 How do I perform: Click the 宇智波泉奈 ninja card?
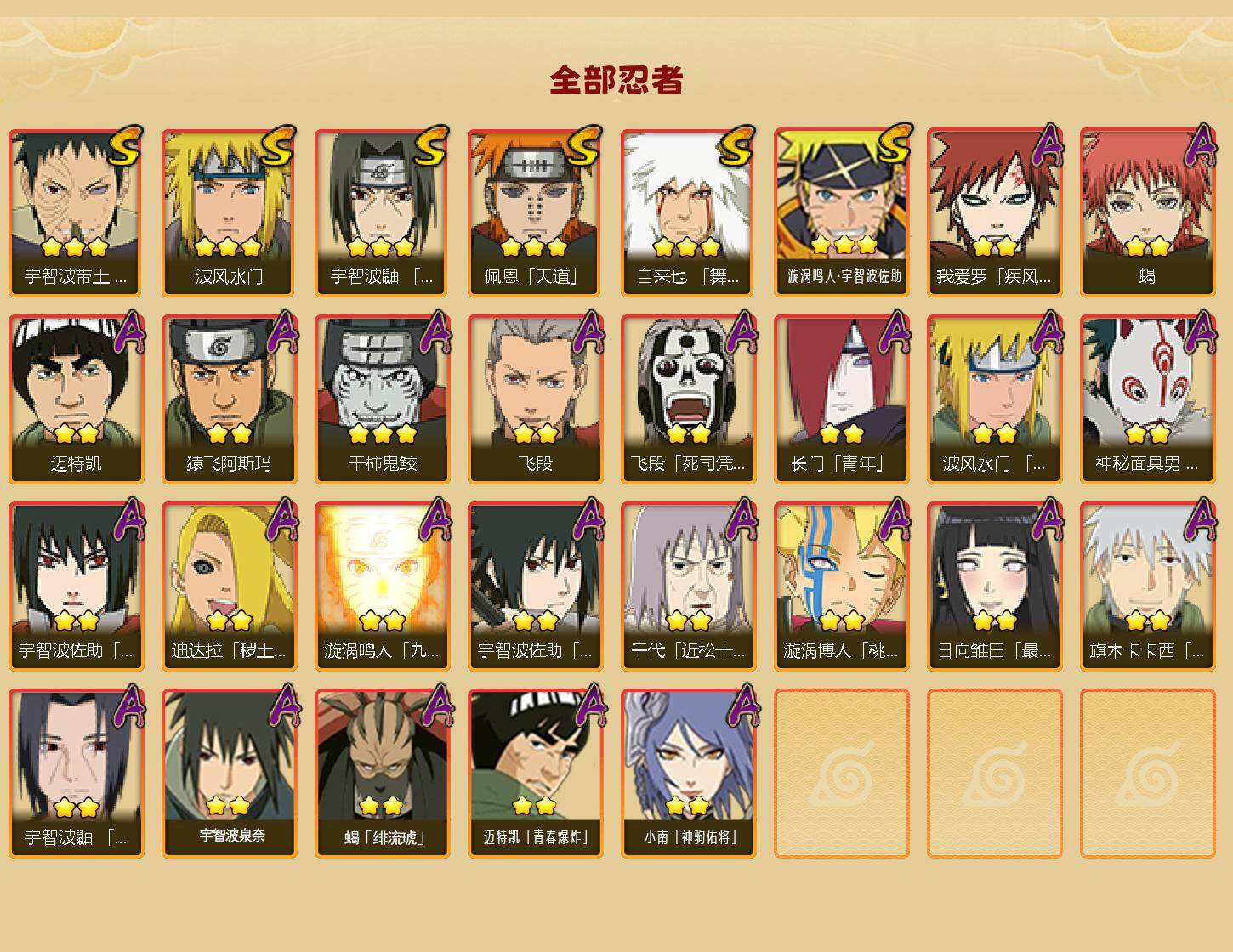(x=229, y=773)
